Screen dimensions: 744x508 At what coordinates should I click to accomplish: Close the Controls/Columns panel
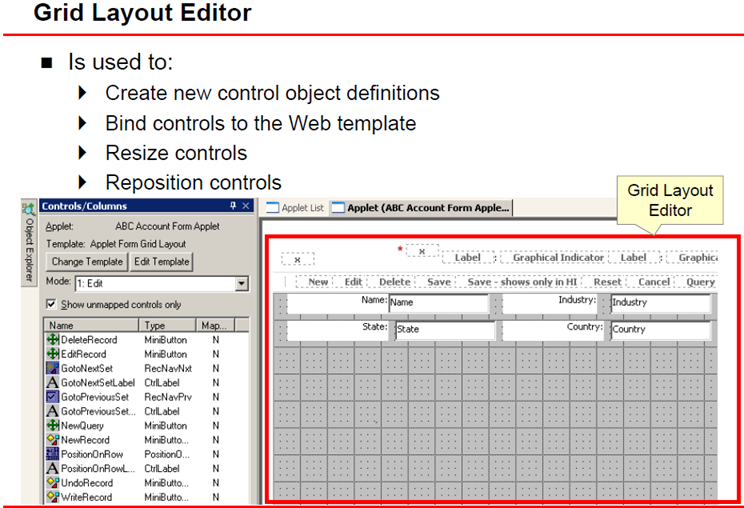click(x=246, y=205)
